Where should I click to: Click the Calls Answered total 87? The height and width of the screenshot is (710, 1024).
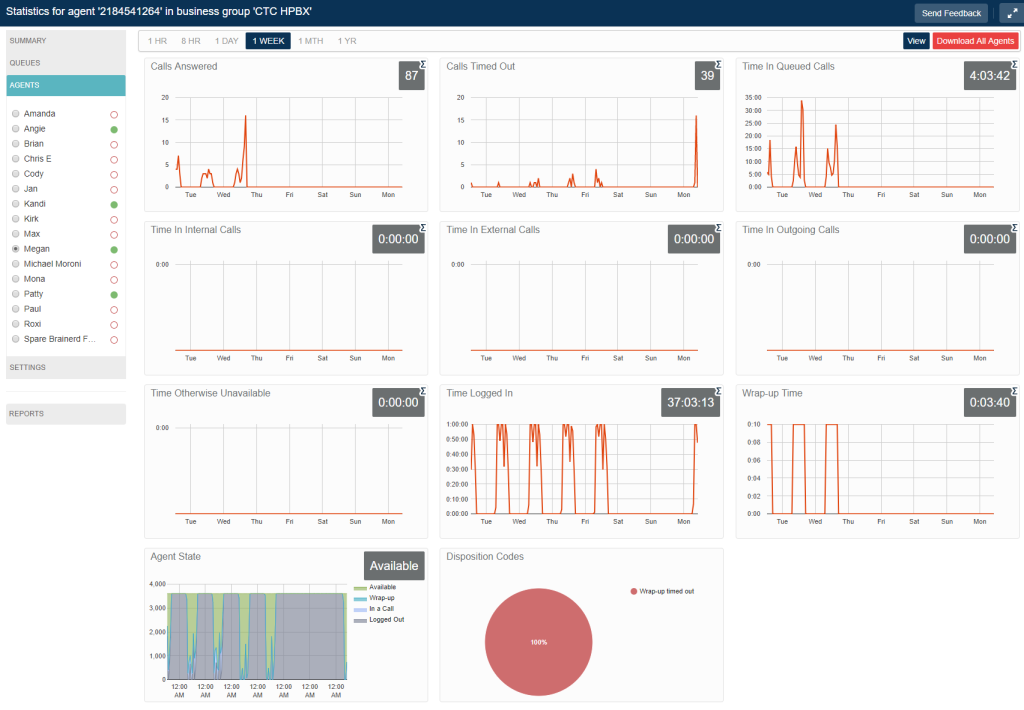click(x=411, y=76)
